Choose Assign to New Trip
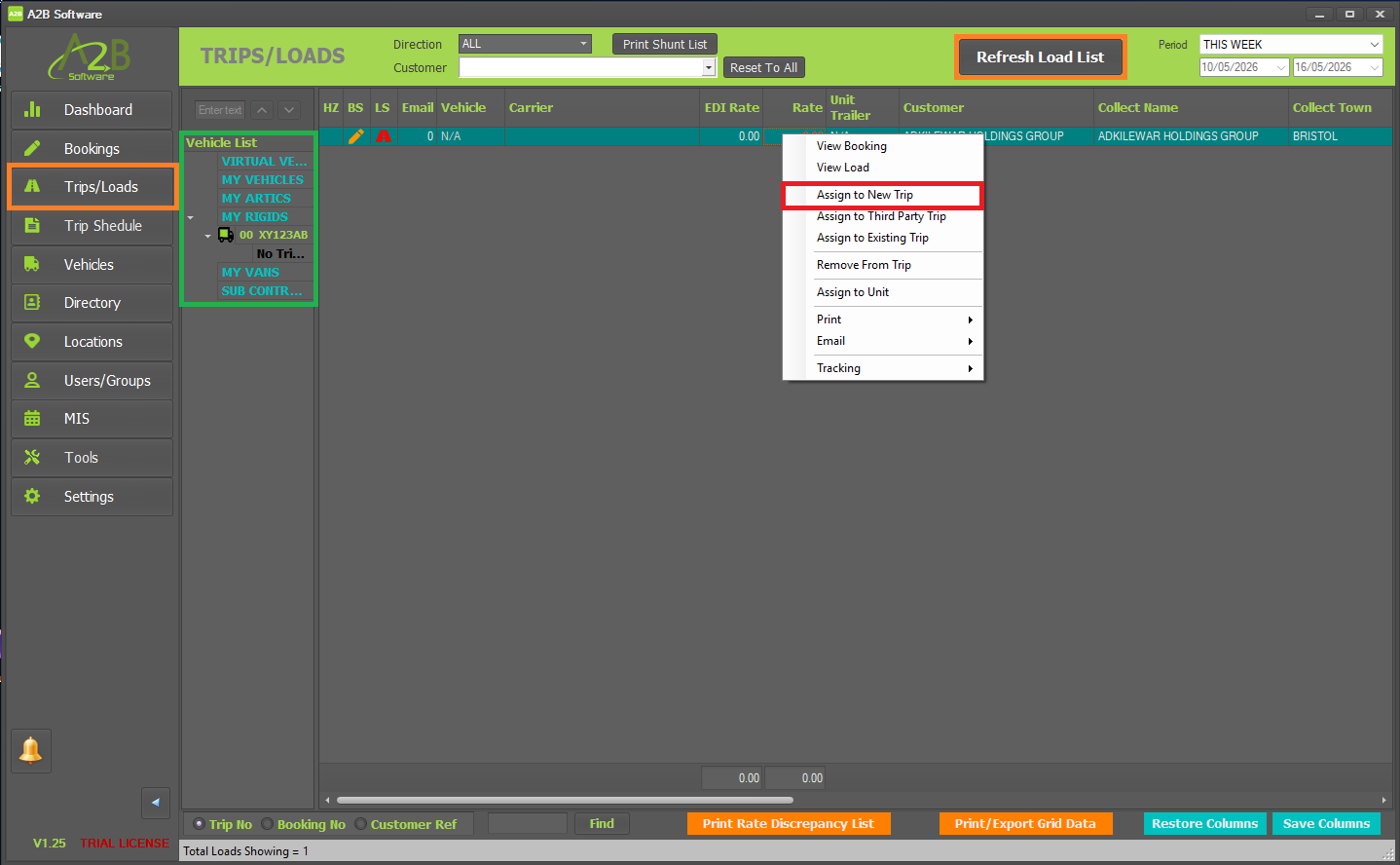The height and width of the screenshot is (865, 1400). coord(883,195)
